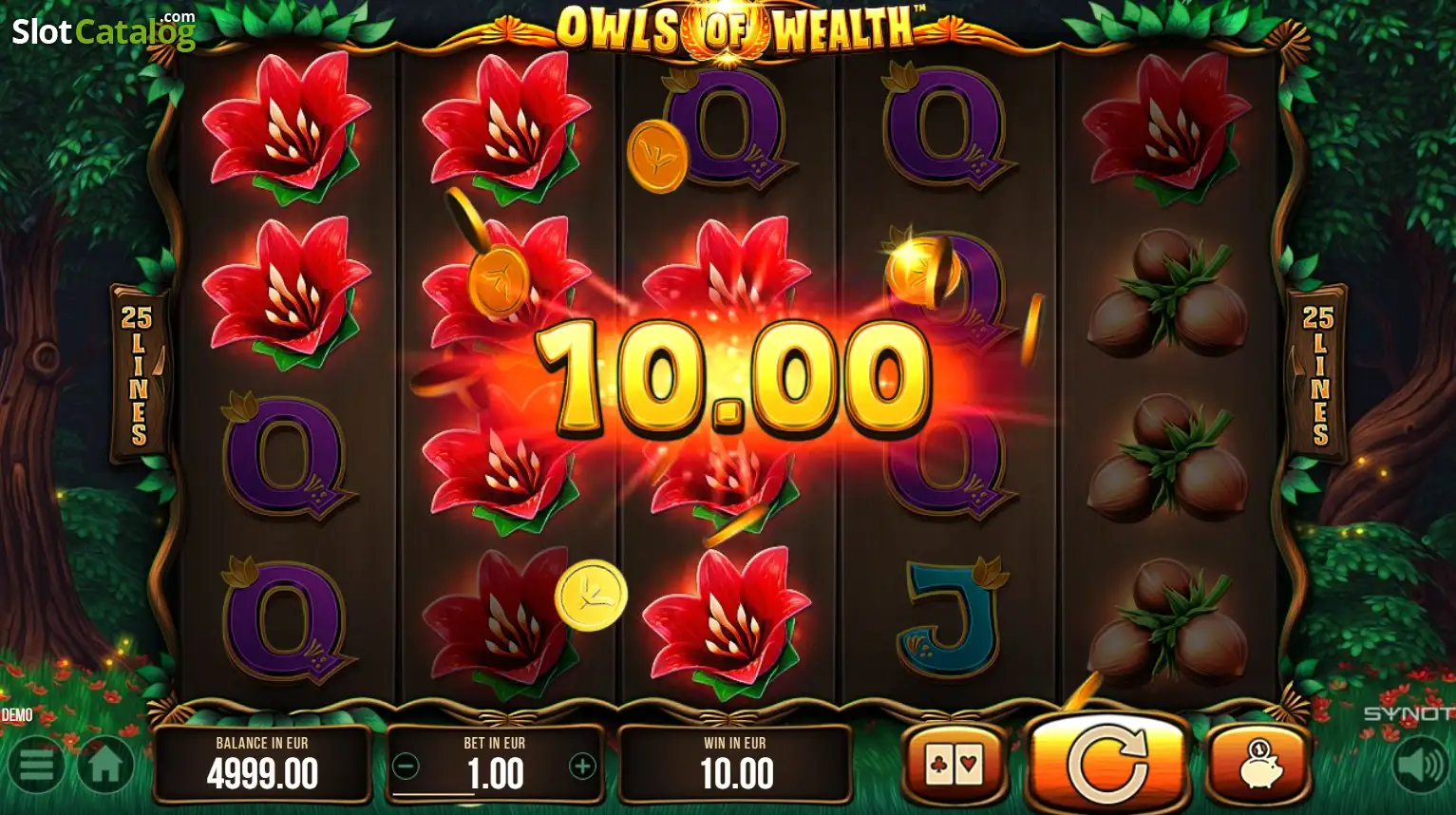Click the Balance in EUR panel
The width and height of the screenshot is (1456, 815).
[262, 765]
